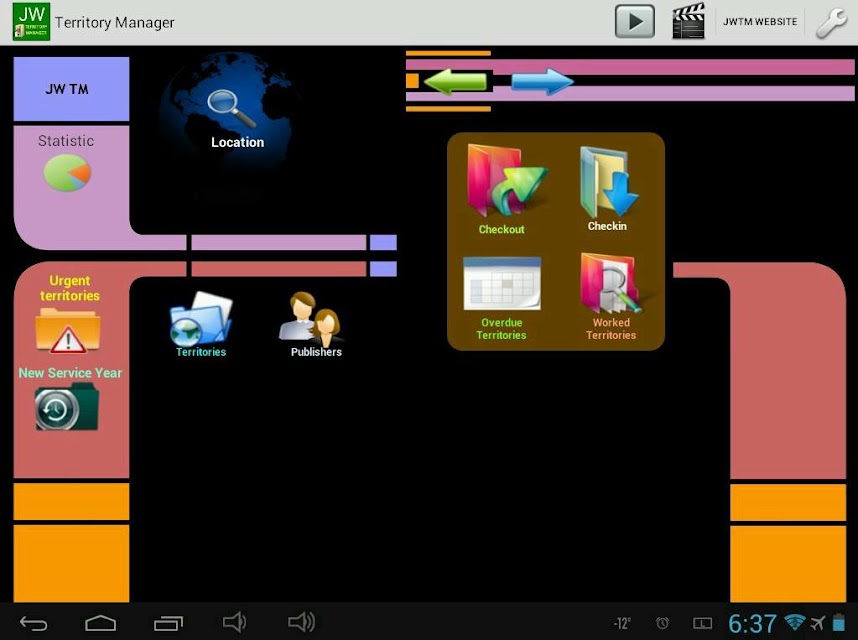Click the JW Territory Manager app logo
This screenshot has height=640, width=858.
tap(32, 21)
